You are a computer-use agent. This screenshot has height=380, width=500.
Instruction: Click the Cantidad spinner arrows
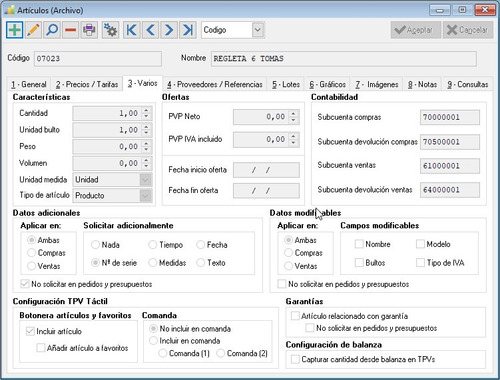pos(146,113)
